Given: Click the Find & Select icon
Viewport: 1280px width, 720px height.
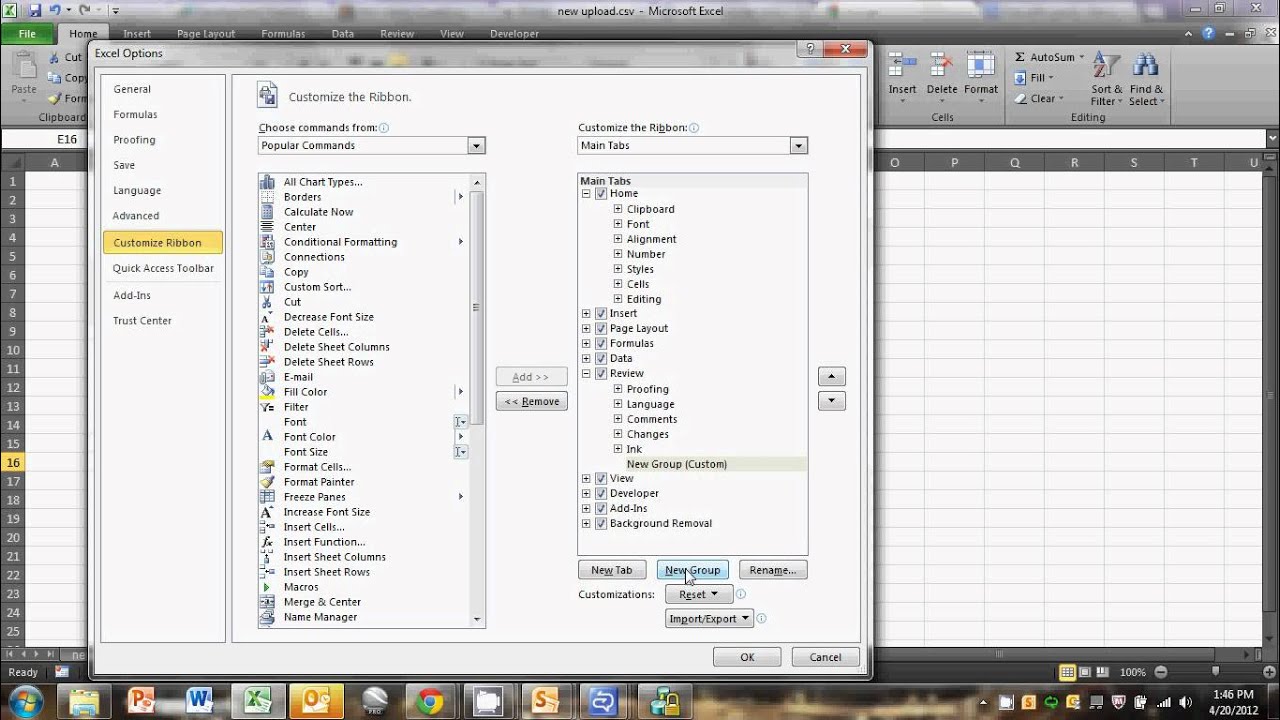Looking at the screenshot, I should (x=1145, y=66).
